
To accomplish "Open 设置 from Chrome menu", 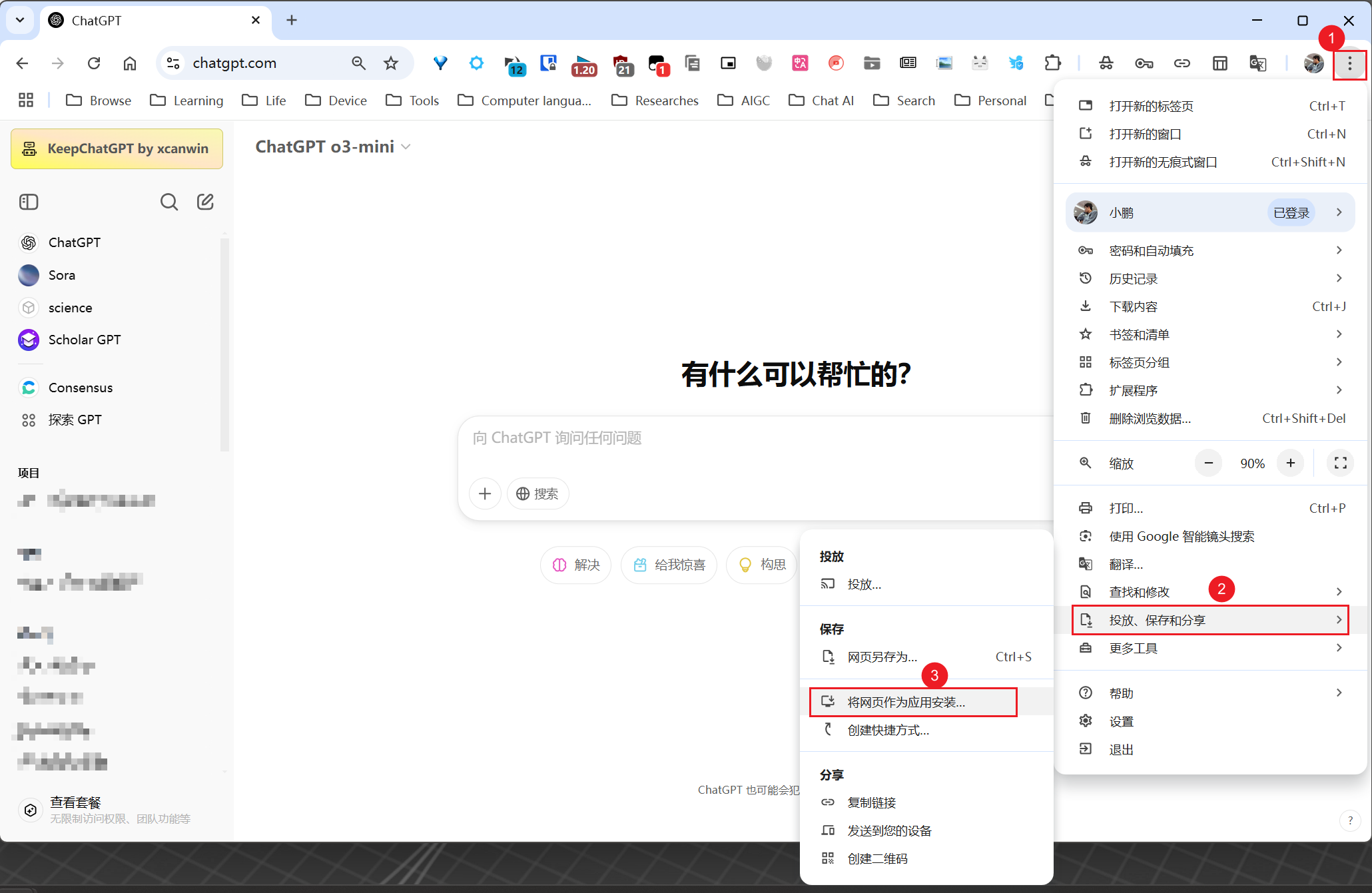I will [x=1210, y=721].
